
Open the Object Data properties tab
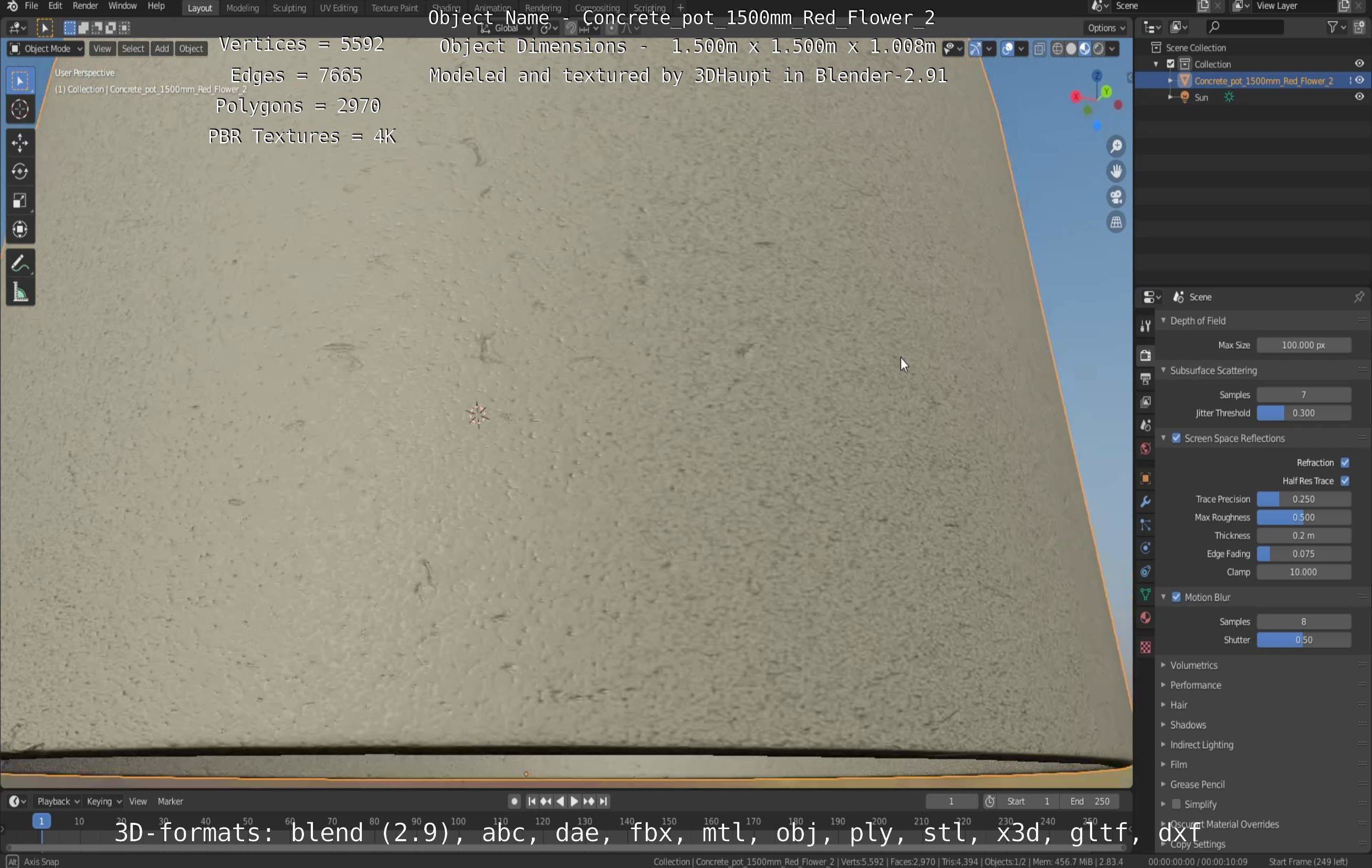1145,594
